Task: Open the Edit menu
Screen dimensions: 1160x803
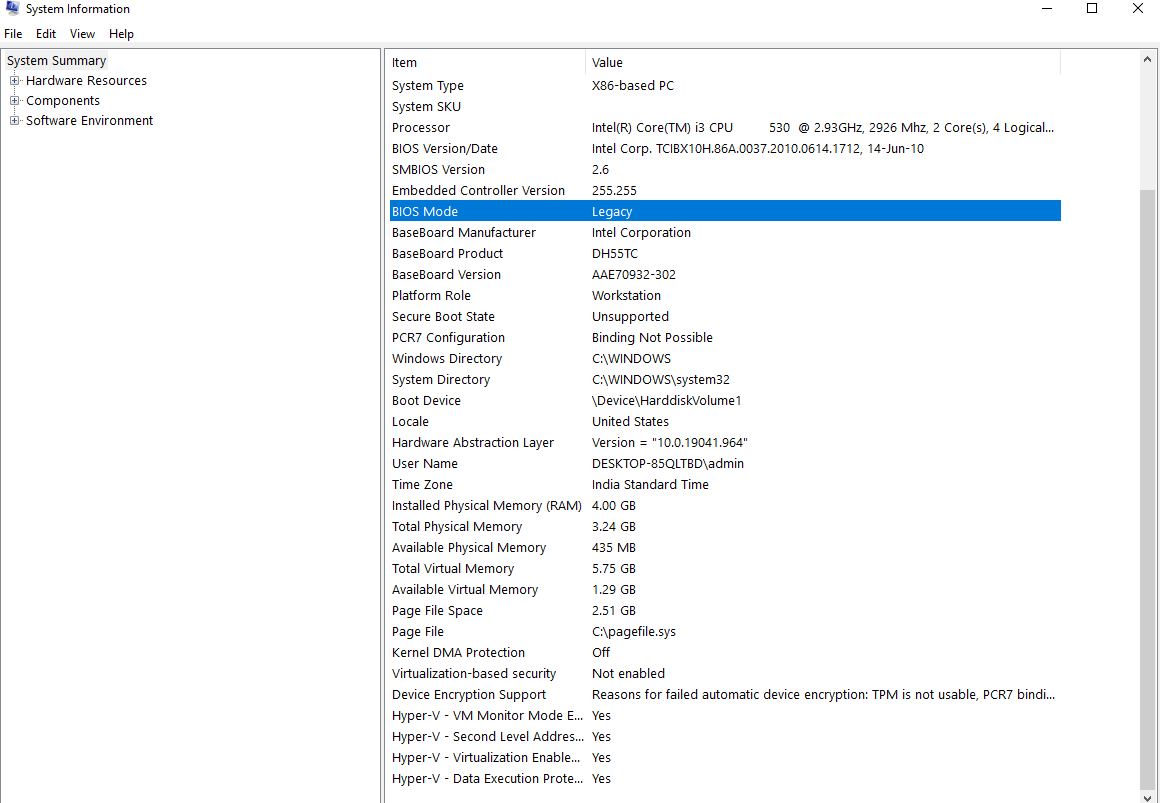Action: point(45,33)
